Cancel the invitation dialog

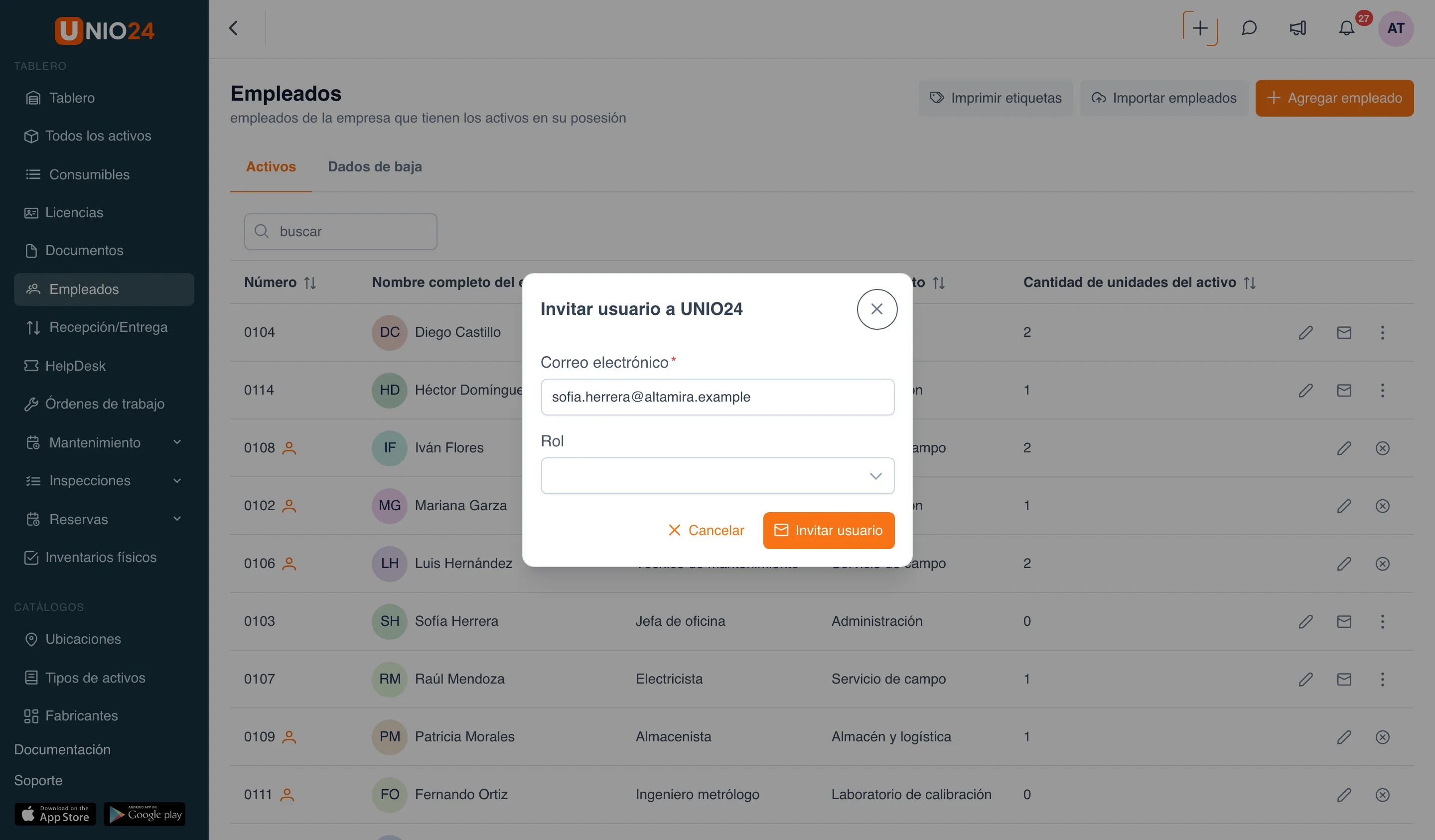coord(706,530)
